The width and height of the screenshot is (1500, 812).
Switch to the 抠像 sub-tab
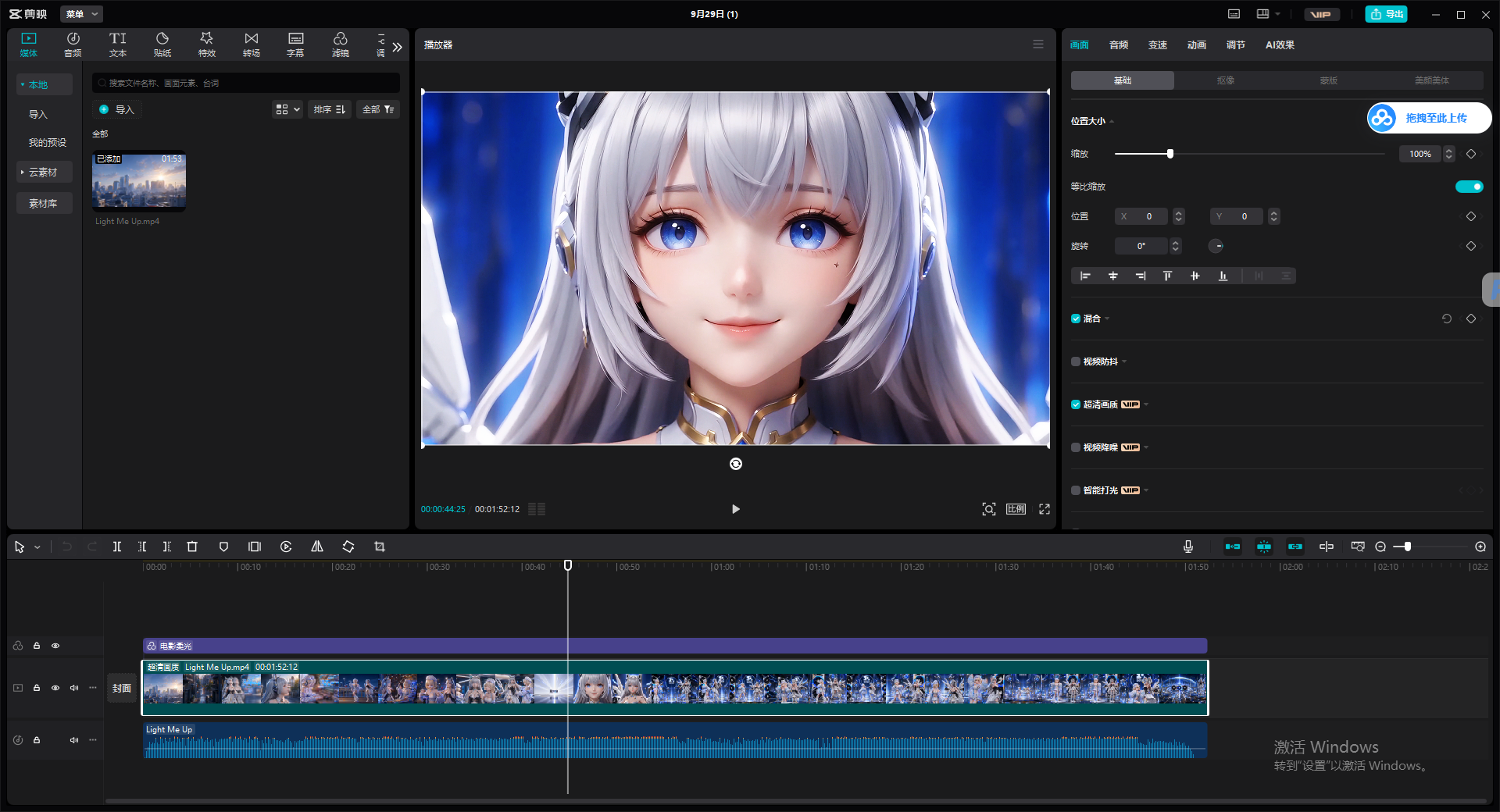(x=1226, y=80)
